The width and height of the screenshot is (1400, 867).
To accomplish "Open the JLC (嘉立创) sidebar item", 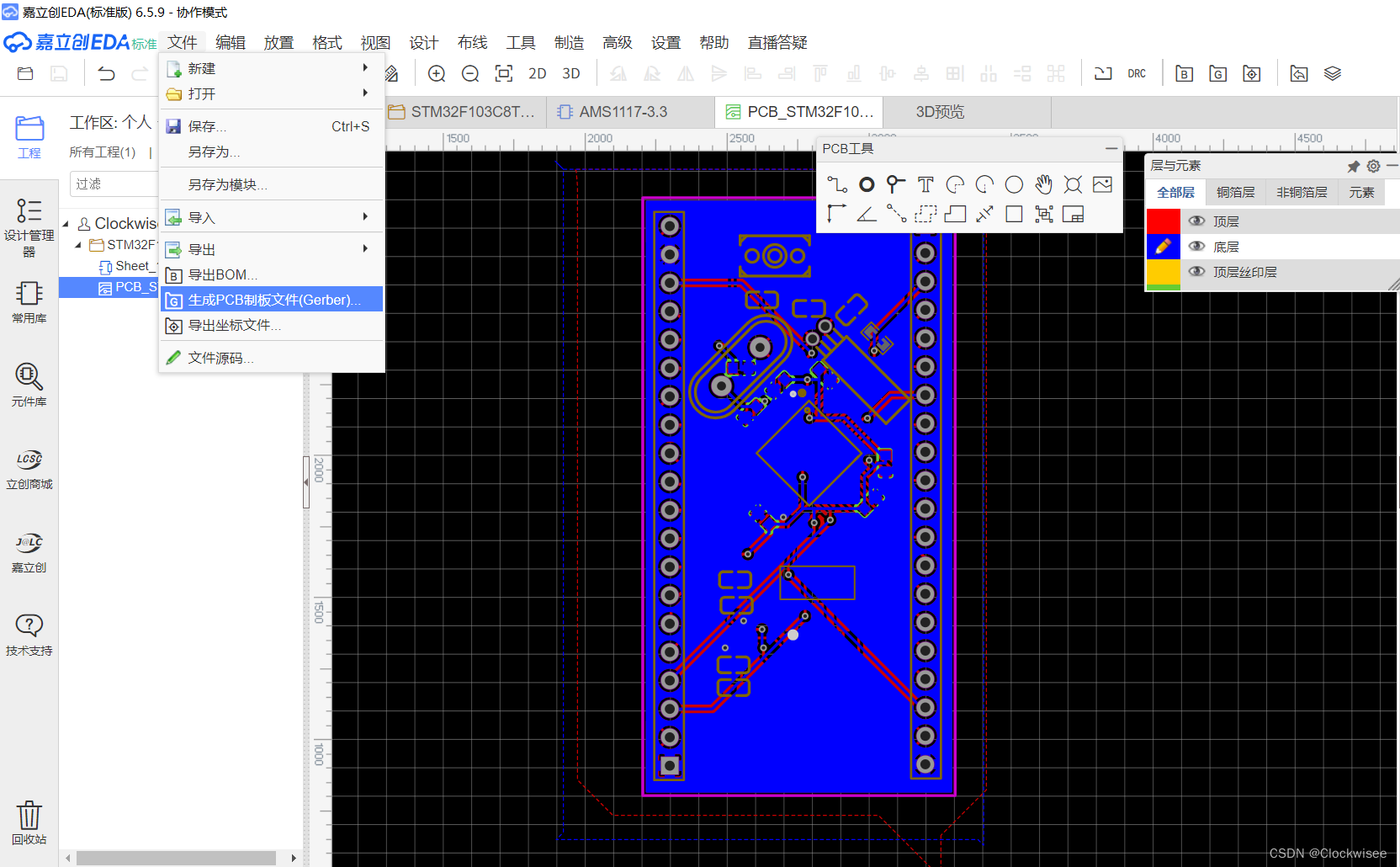I will point(29,551).
